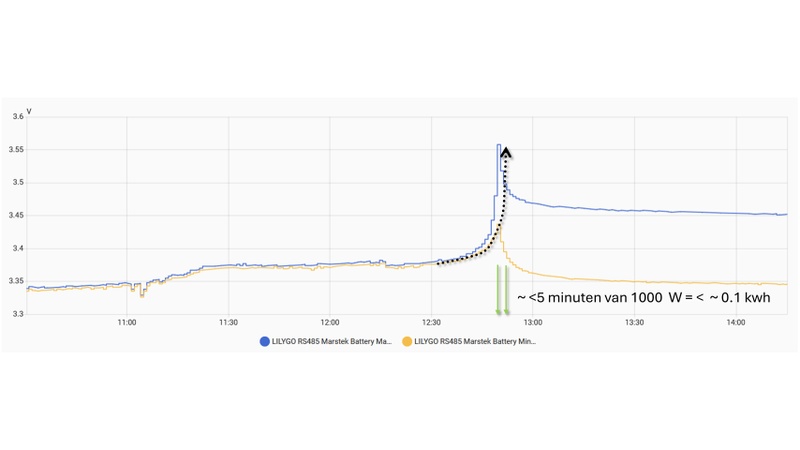Click the black dotted arrowhead at the peak
800x450 pixels.
click(x=506, y=153)
